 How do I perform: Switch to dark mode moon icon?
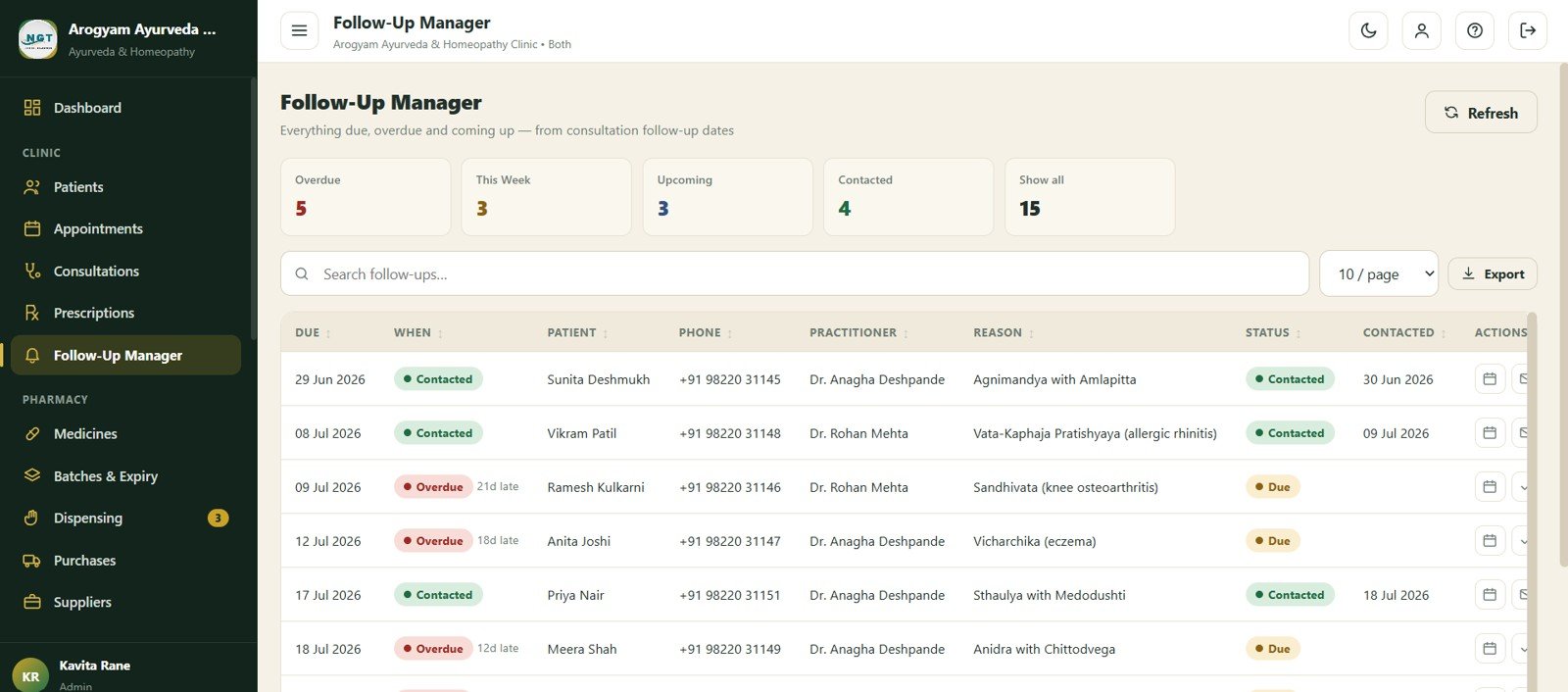point(1368,30)
